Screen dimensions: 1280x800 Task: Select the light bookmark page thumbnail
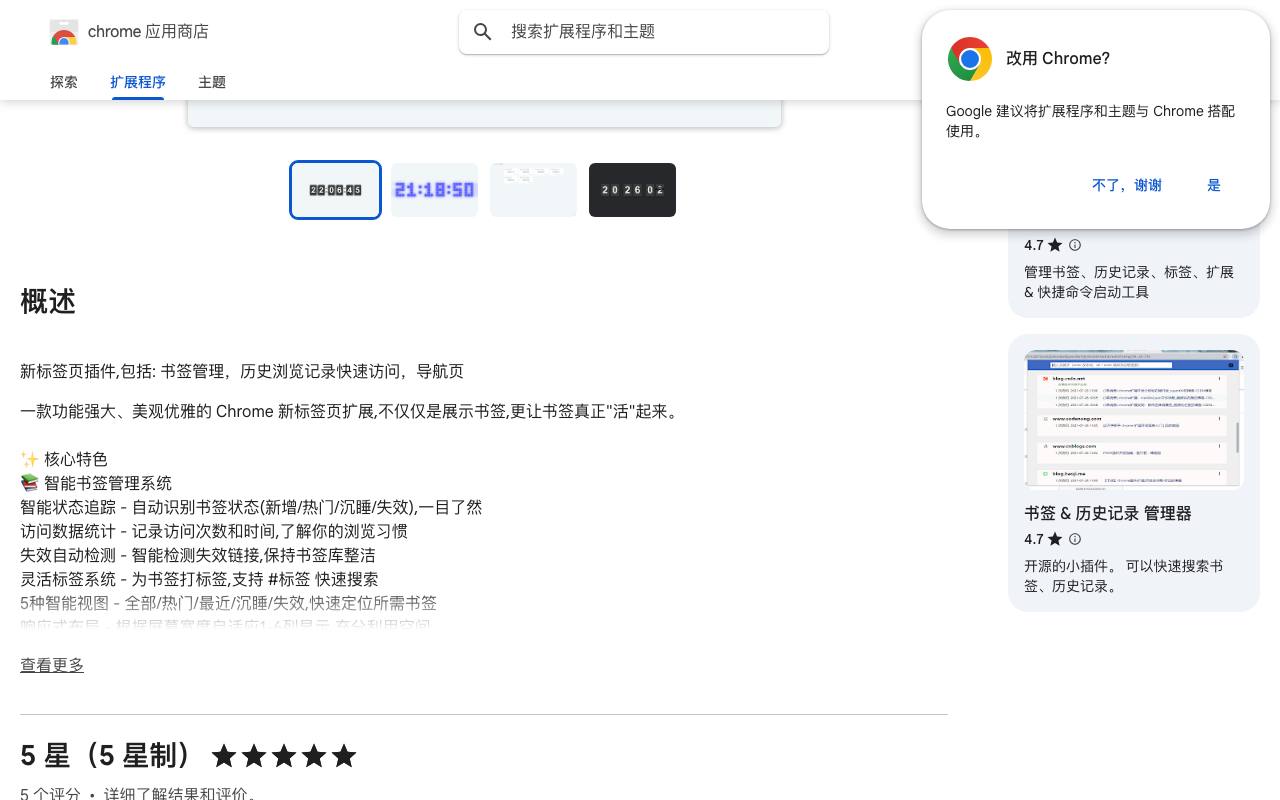click(x=533, y=190)
